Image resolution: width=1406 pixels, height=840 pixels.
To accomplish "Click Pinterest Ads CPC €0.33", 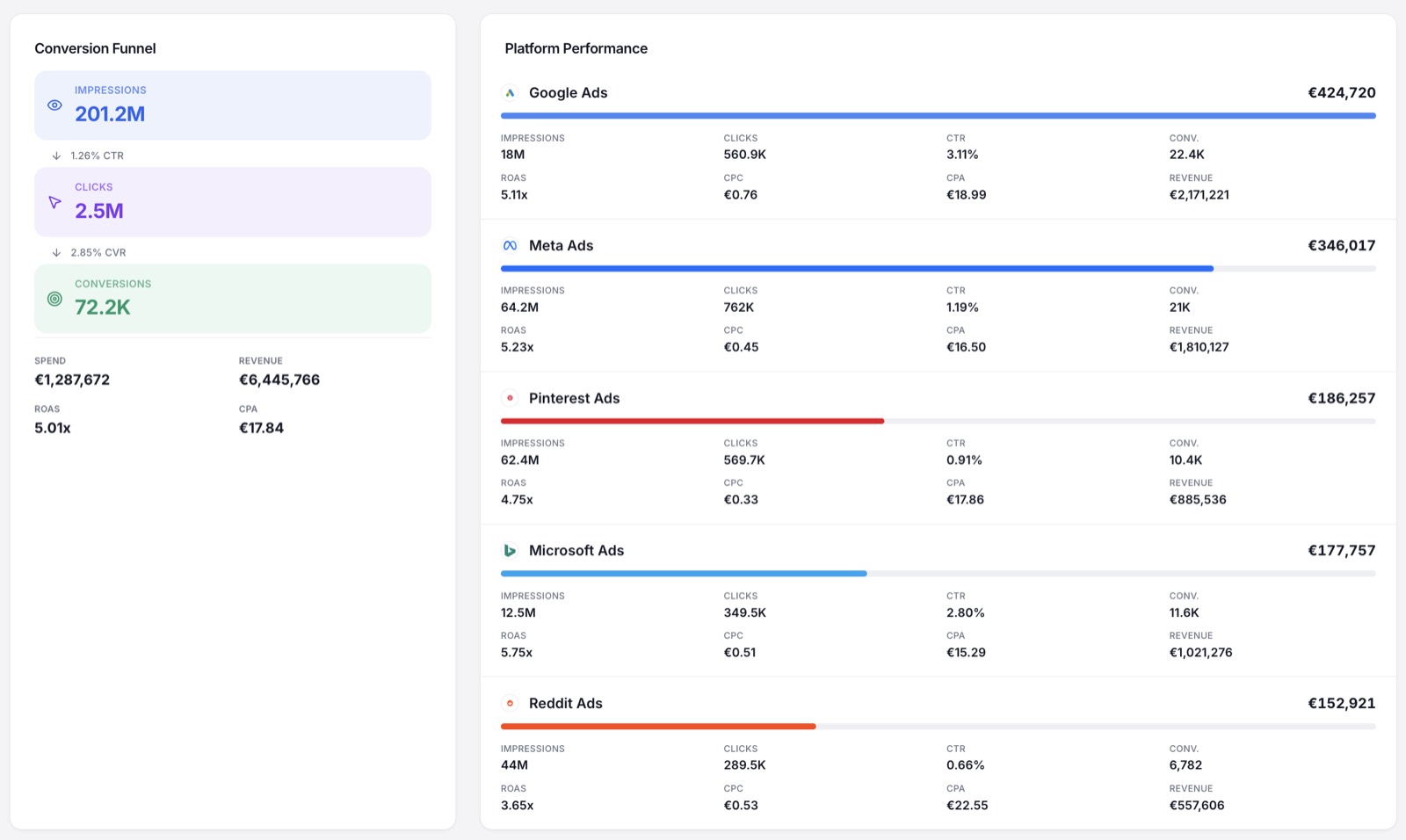I will click(x=741, y=499).
